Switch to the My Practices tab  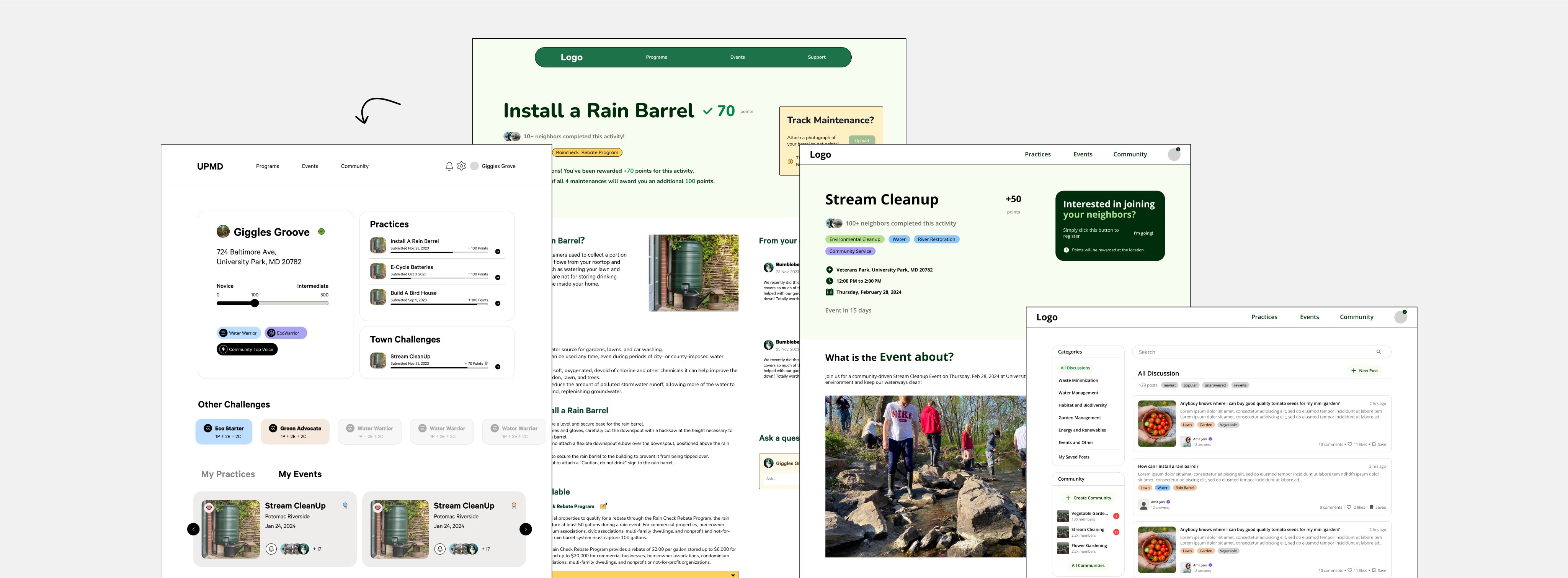[228, 474]
